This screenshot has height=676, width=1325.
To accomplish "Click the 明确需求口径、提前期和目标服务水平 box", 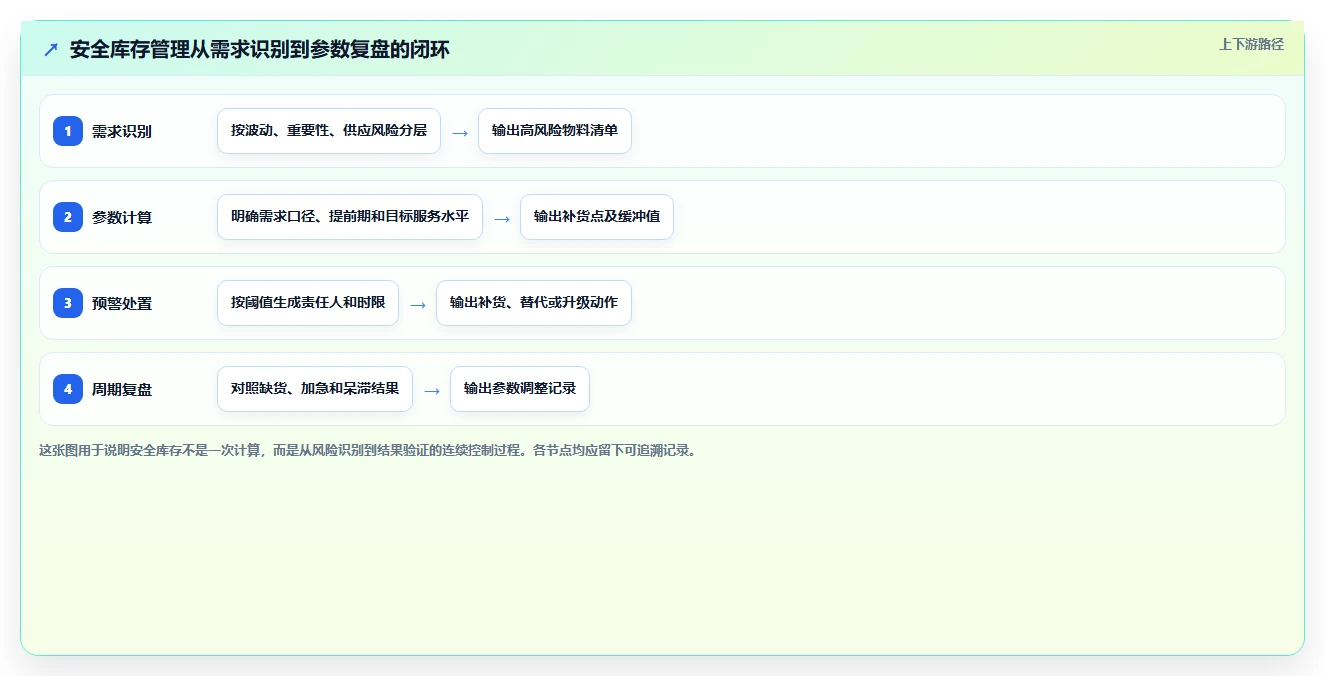I will click(x=350, y=217).
